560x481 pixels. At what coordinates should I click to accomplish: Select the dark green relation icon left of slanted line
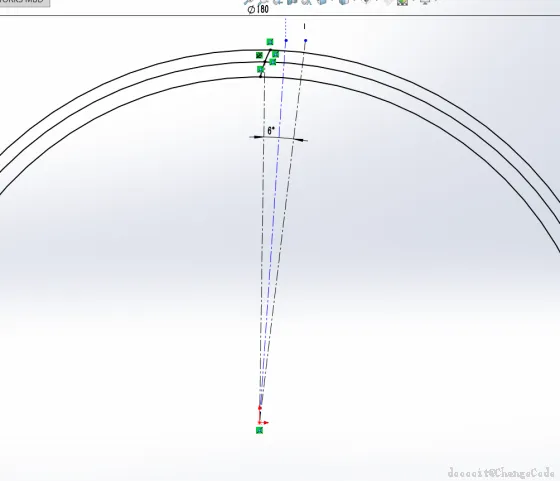tap(259, 55)
